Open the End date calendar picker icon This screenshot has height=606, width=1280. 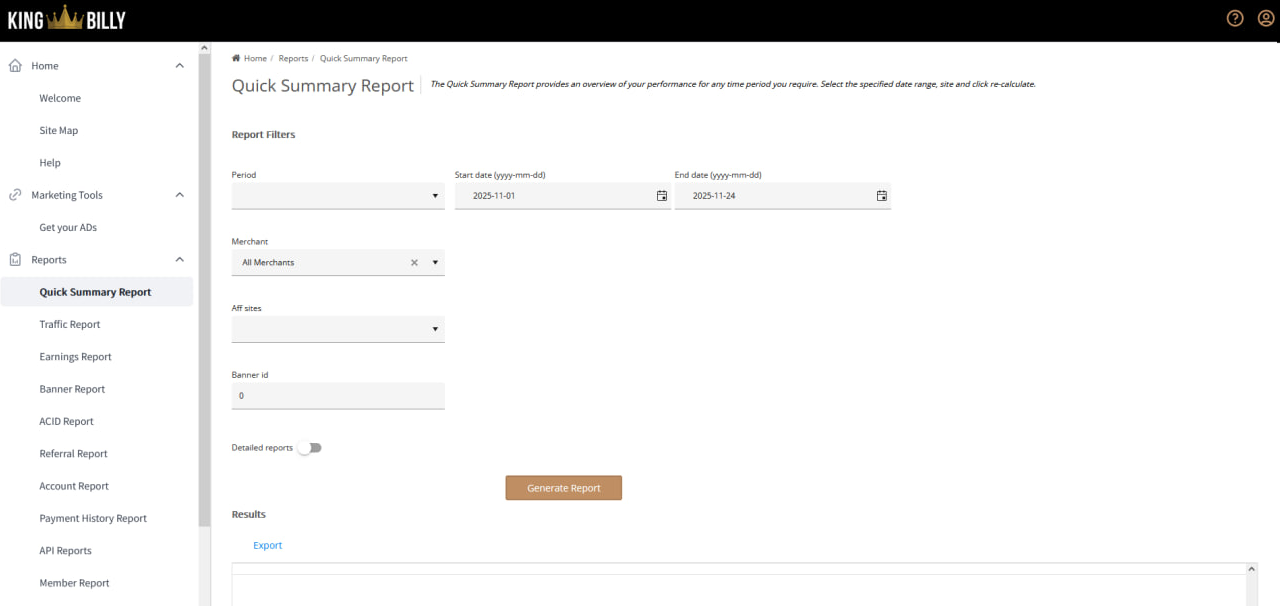[x=881, y=196]
